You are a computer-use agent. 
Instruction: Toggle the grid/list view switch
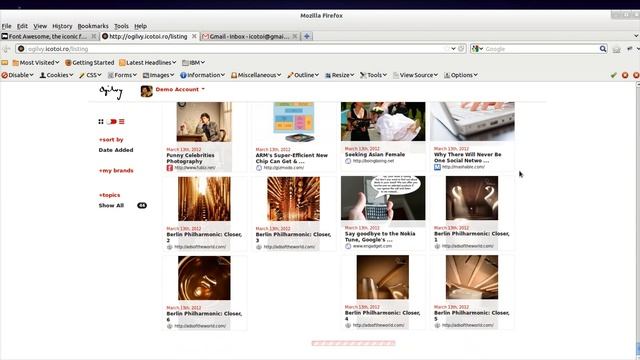click(111, 122)
